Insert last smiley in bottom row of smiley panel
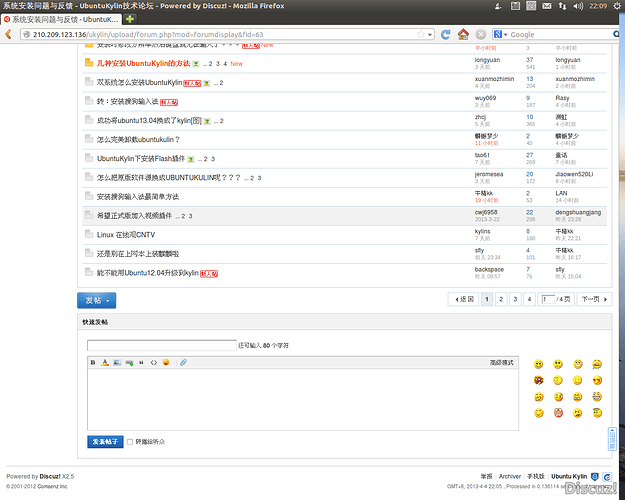The width and height of the screenshot is (625, 500). click(597, 413)
